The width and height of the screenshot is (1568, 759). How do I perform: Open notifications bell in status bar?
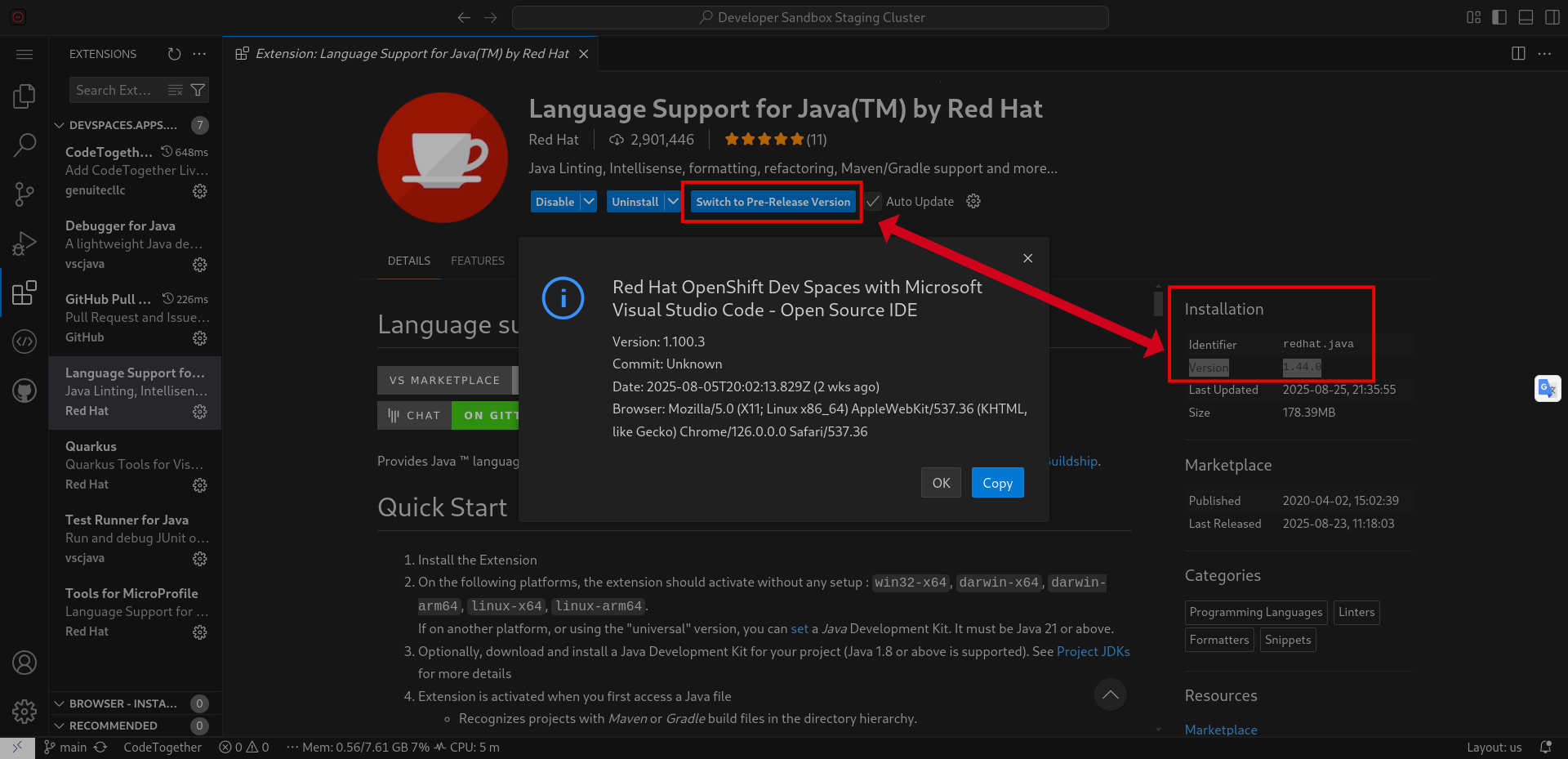(1546, 748)
